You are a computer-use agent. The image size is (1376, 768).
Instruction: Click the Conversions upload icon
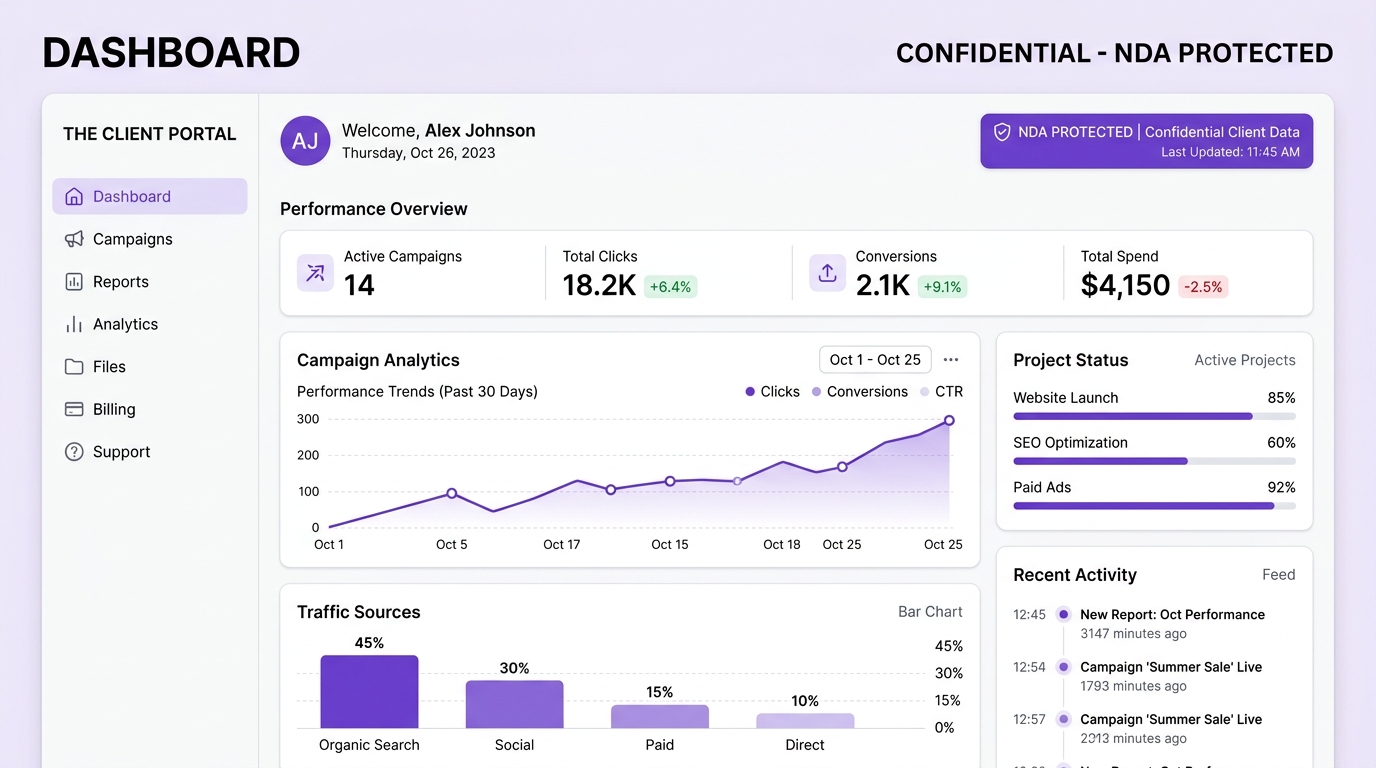coord(827,273)
